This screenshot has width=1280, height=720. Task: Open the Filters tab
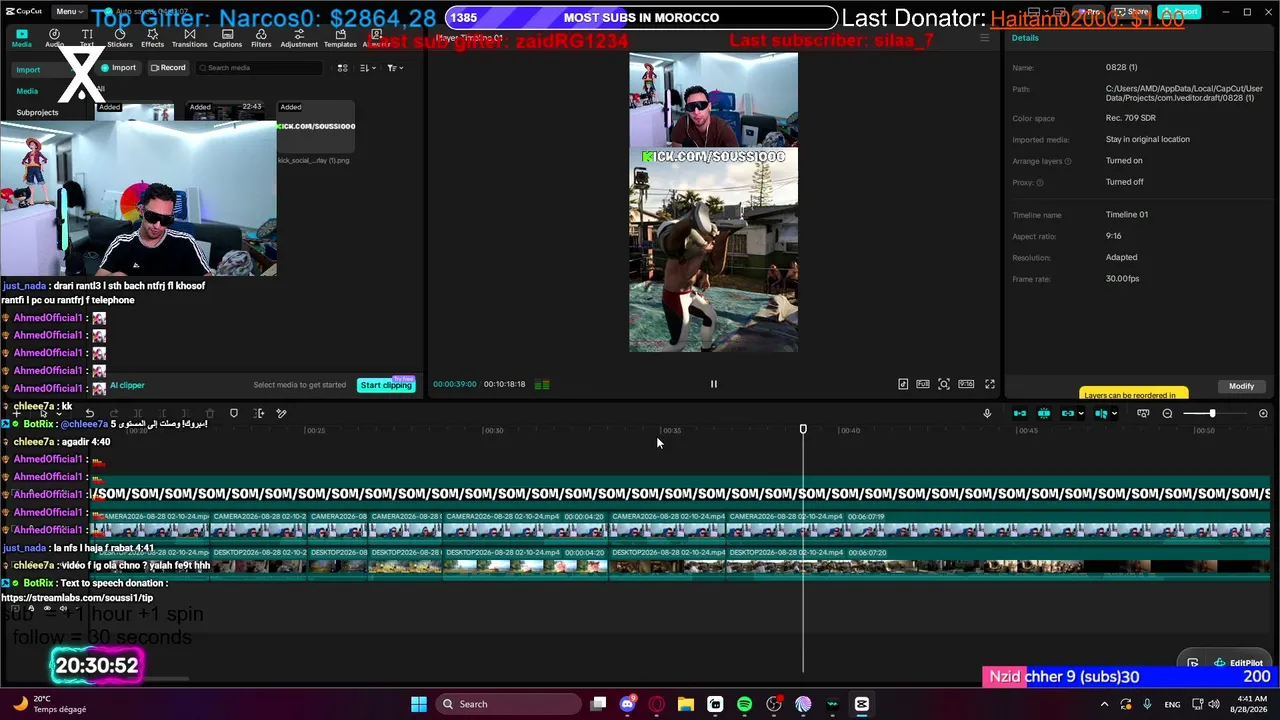pyautogui.click(x=261, y=38)
